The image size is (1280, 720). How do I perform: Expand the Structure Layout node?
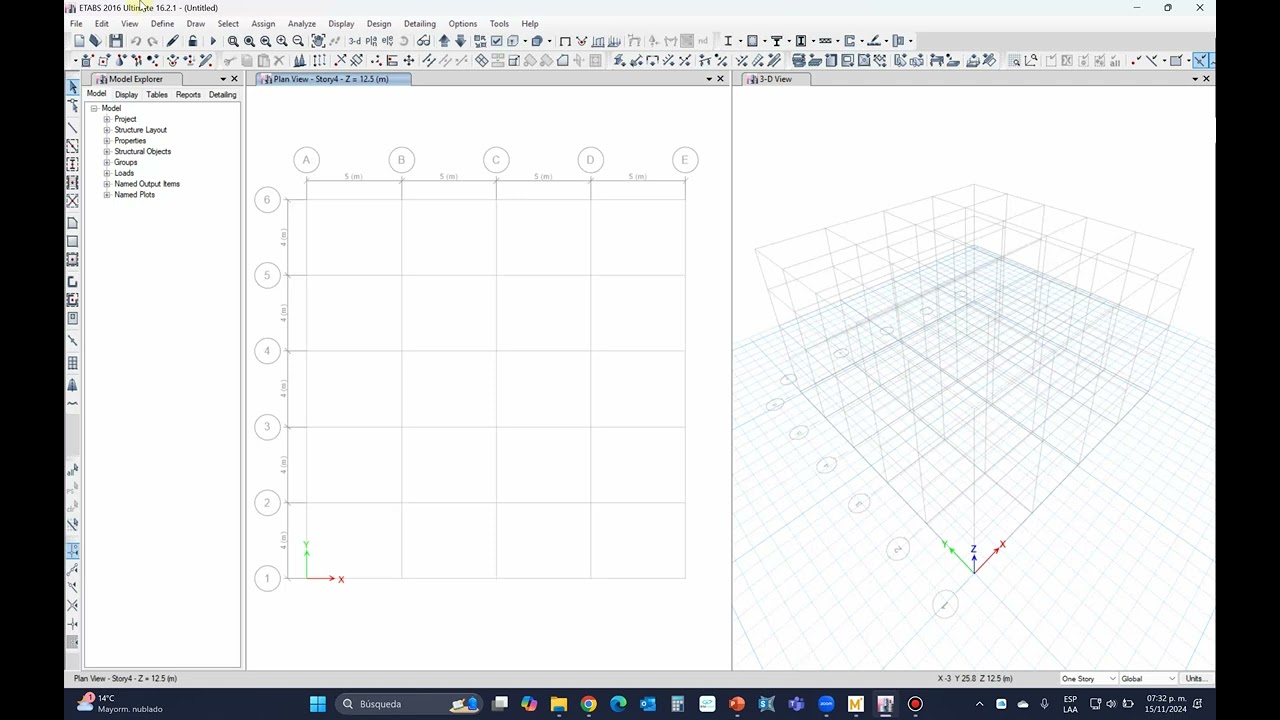click(x=107, y=130)
